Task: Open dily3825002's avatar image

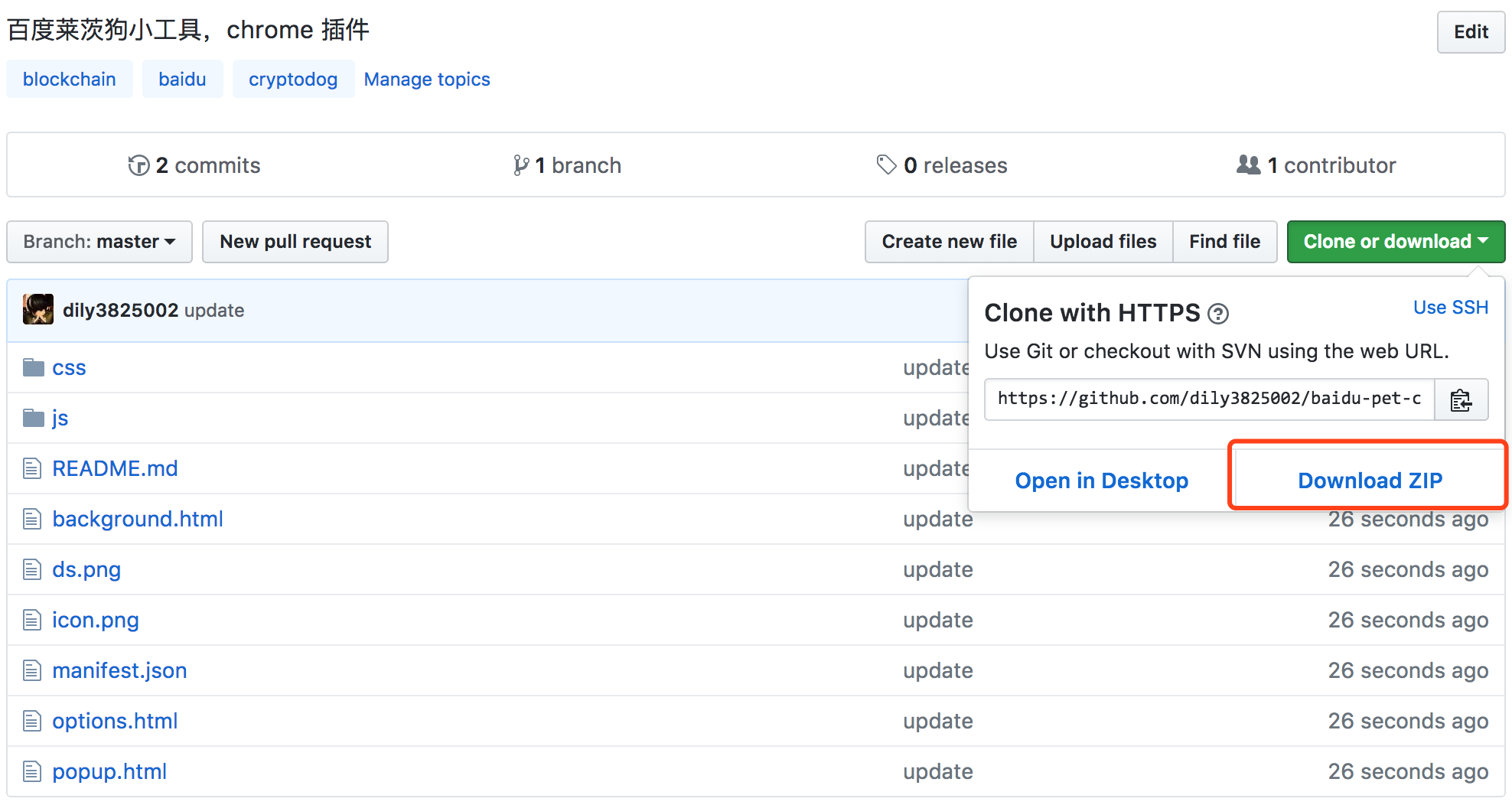Action: pyautogui.click(x=38, y=309)
